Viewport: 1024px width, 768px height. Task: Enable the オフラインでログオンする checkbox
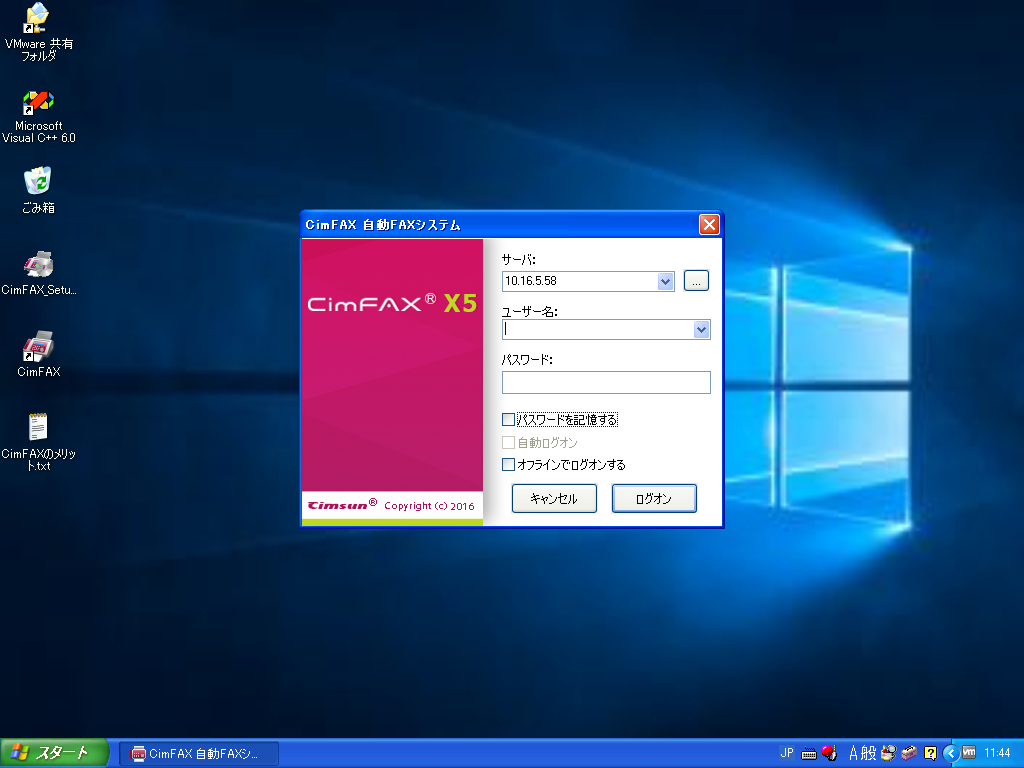508,464
